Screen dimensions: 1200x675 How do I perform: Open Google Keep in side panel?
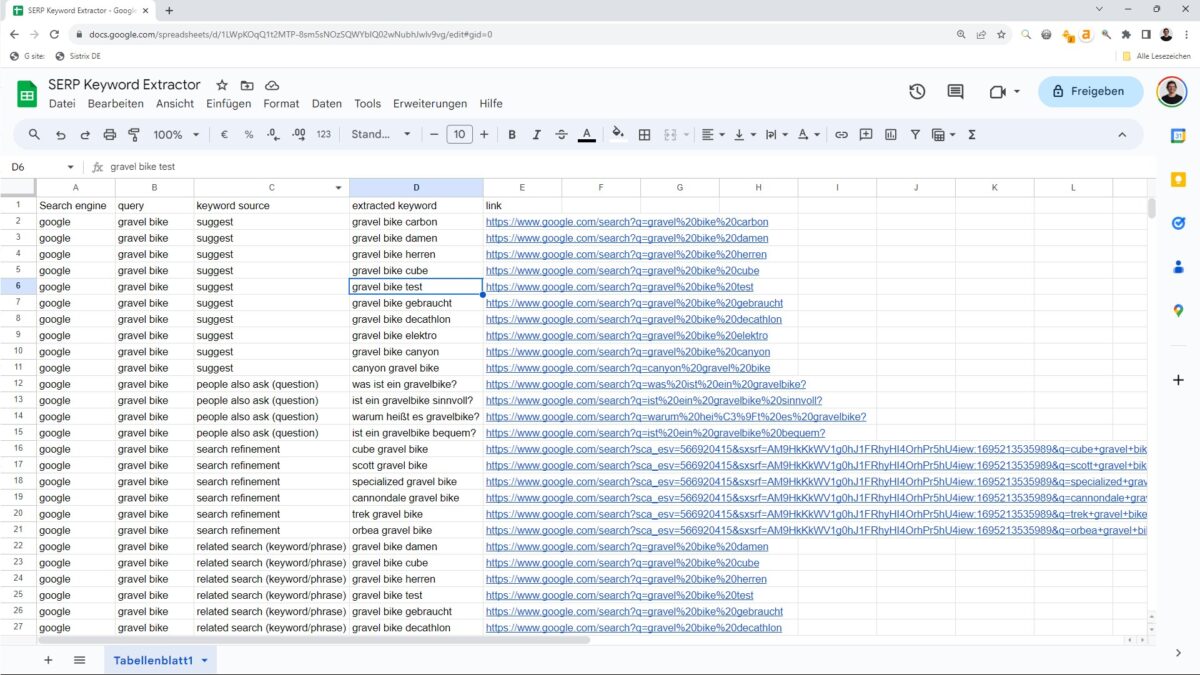click(x=1178, y=179)
